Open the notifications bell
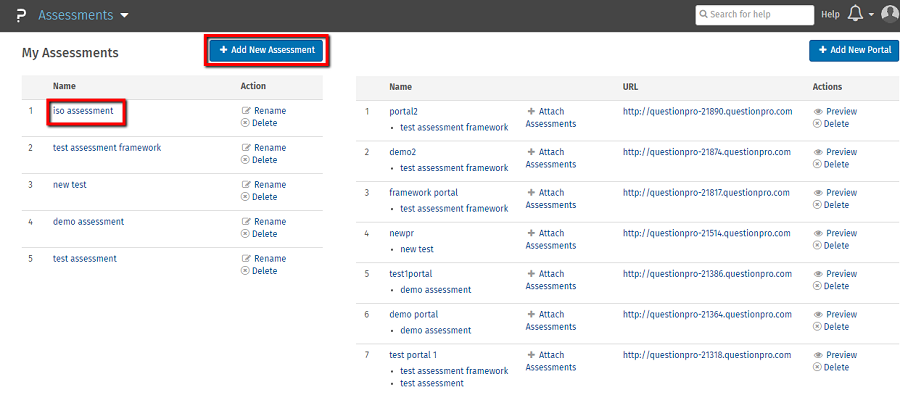 (x=855, y=14)
